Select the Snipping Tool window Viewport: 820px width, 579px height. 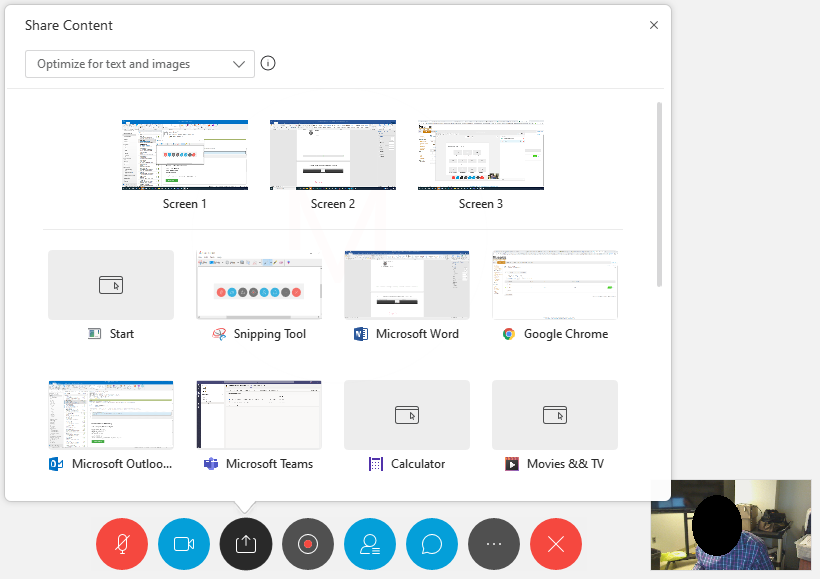pos(259,285)
